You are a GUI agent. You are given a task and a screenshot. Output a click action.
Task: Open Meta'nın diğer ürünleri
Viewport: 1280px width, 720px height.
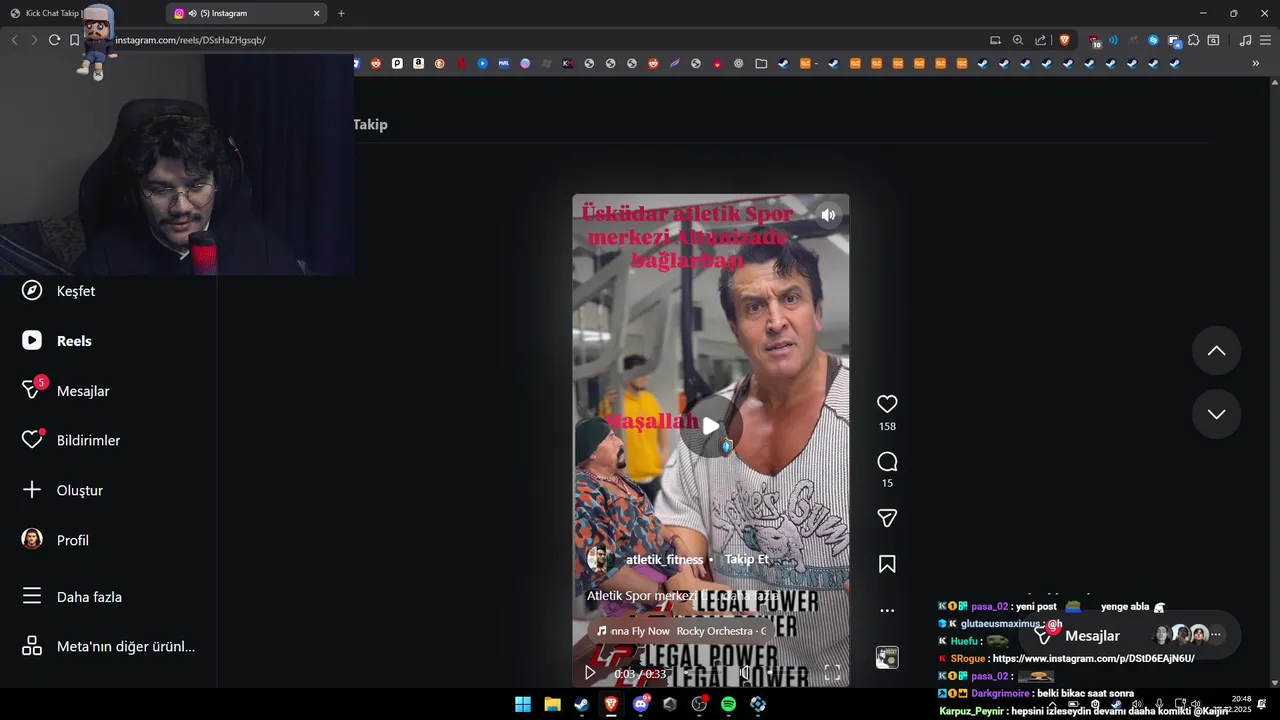click(108, 646)
